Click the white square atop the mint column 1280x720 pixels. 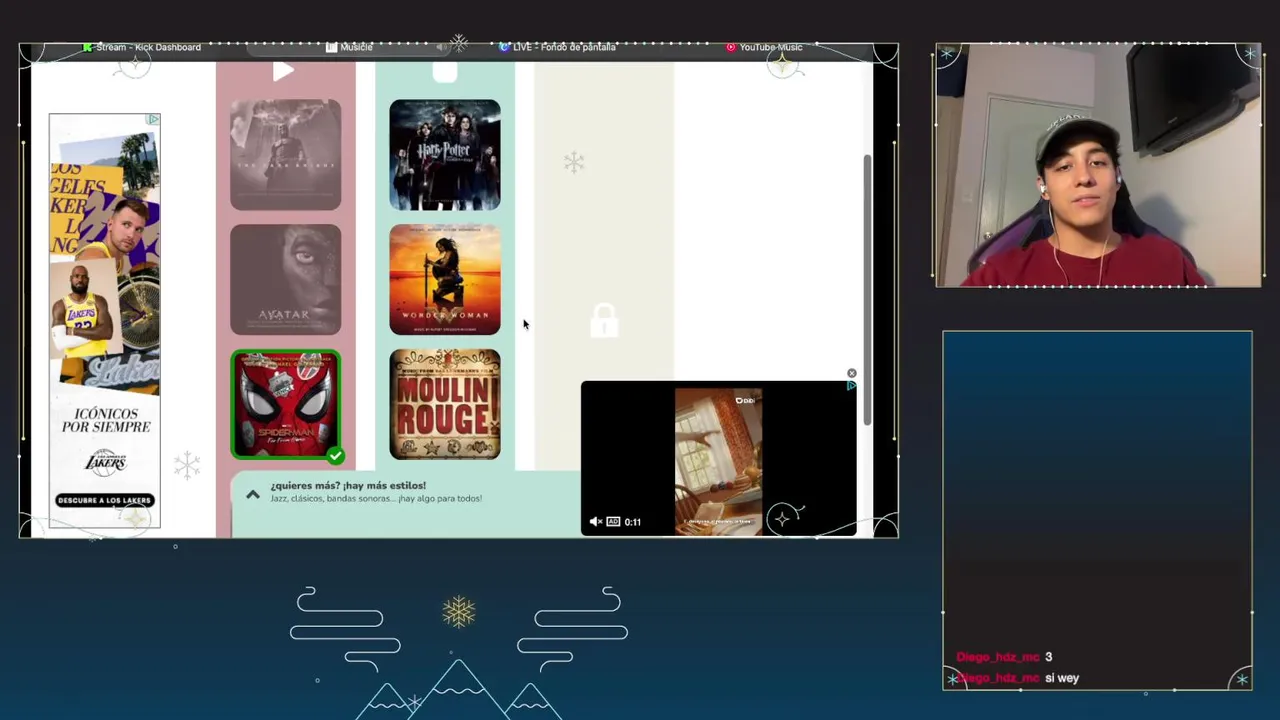(445, 71)
